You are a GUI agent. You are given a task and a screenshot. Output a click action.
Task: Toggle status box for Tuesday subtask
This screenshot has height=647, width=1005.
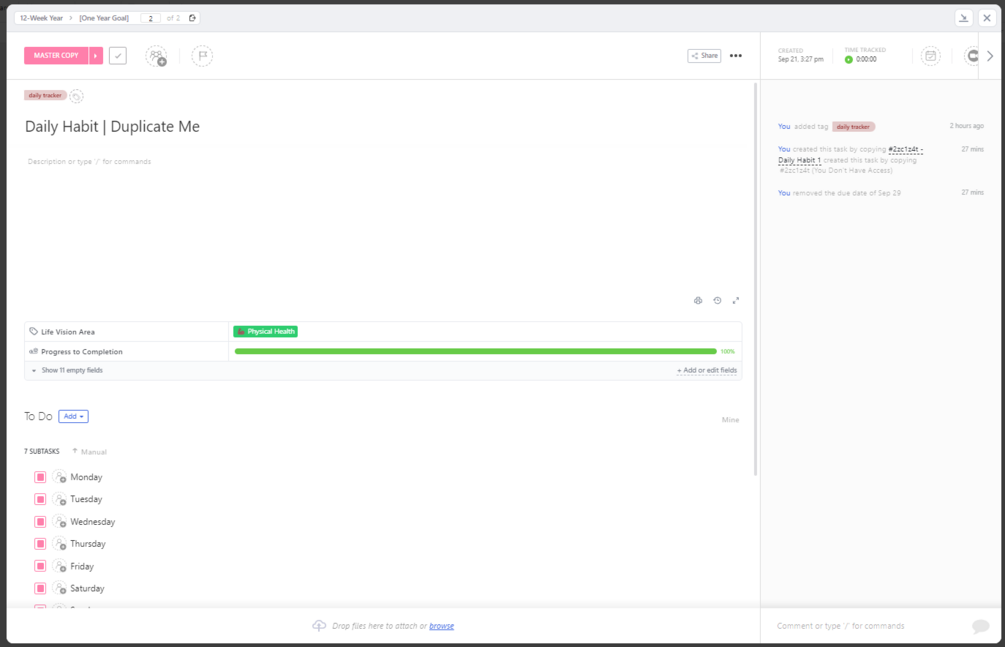point(40,500)
